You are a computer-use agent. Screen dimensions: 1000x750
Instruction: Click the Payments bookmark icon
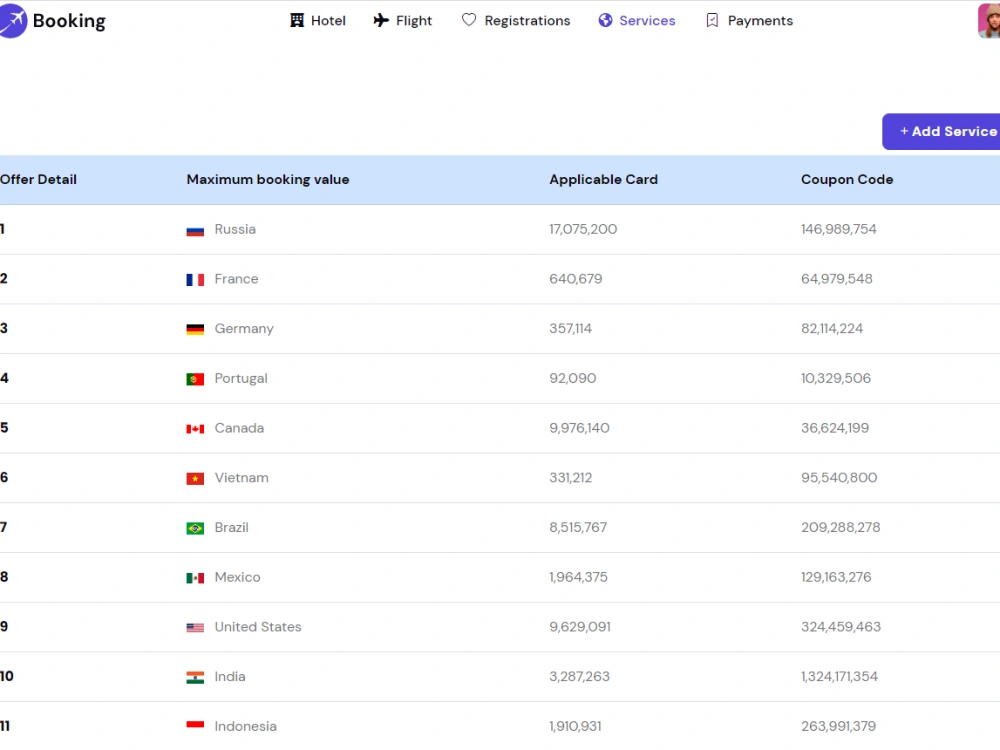[x=712, y=20]
